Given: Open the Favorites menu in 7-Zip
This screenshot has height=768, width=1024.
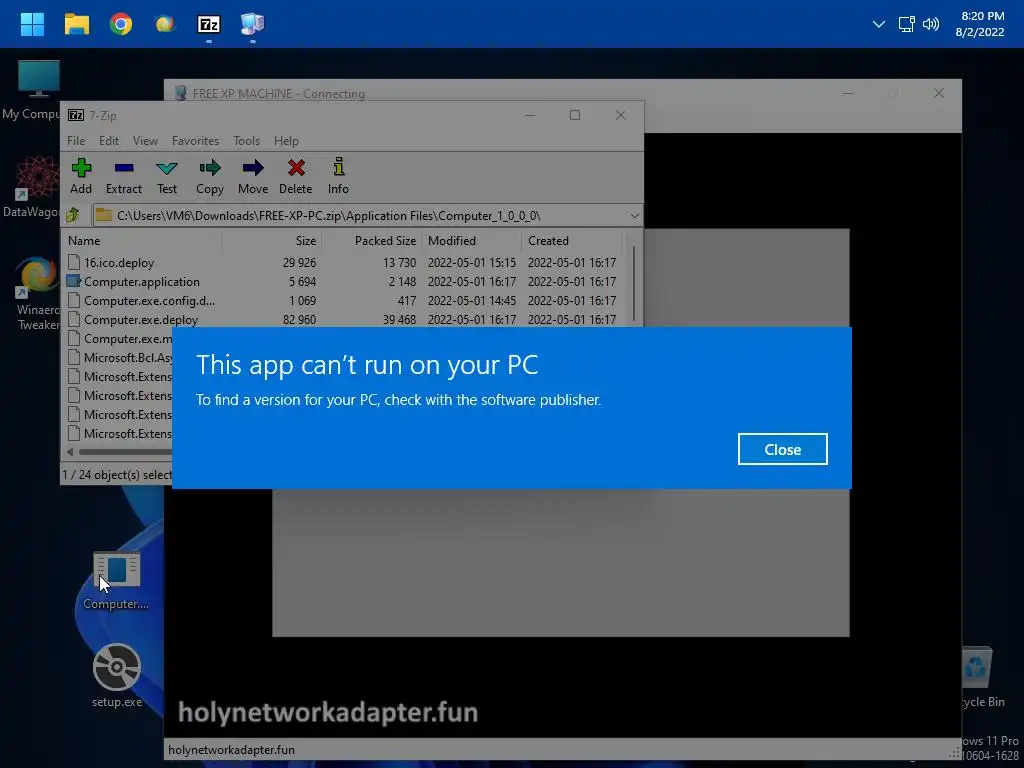Looking at the screenshot, I should tap(195, 140).
